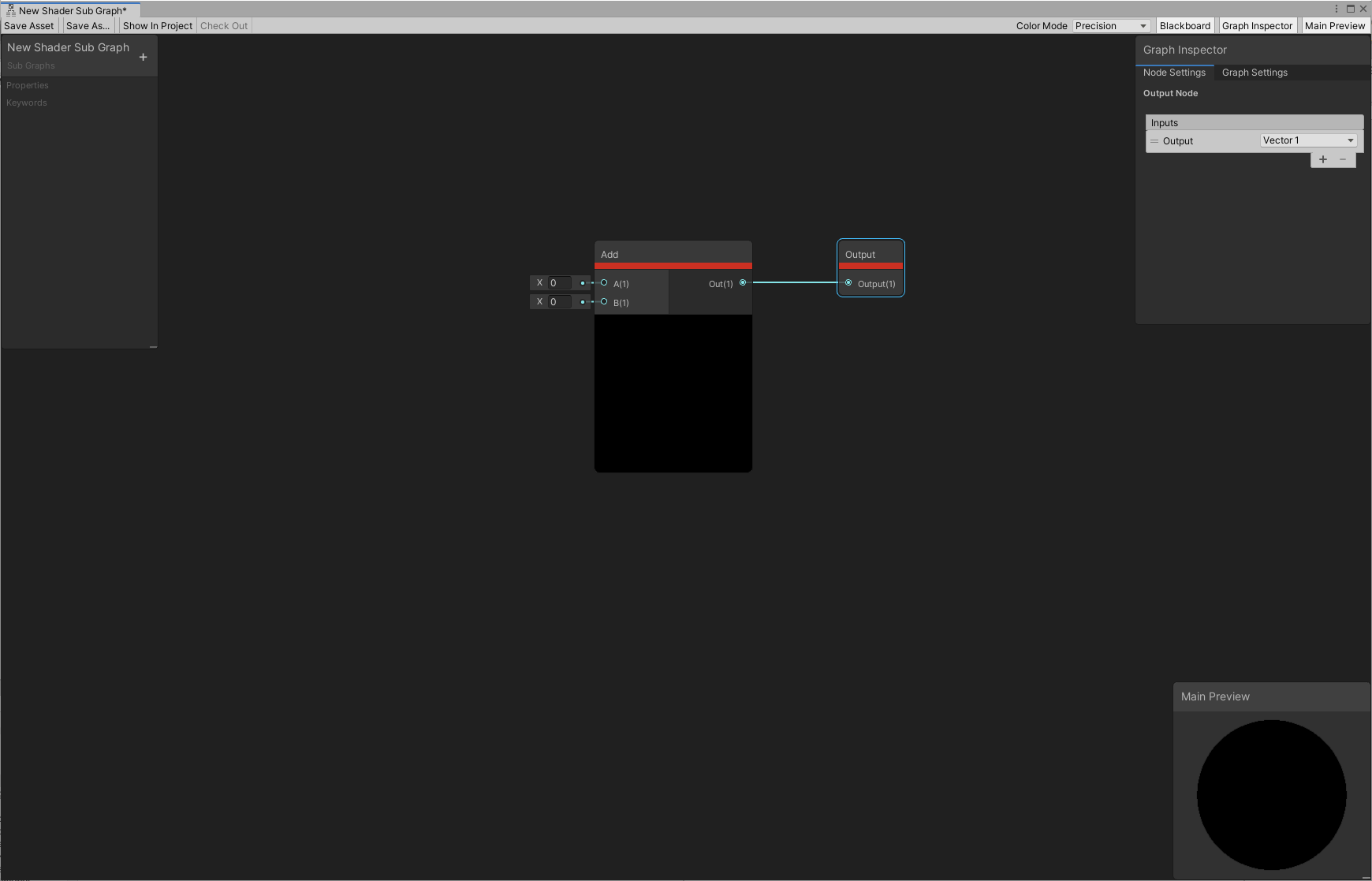1372x881 pixels.
Task: Open the window options kebab menu
Action: click(1336, 9)
